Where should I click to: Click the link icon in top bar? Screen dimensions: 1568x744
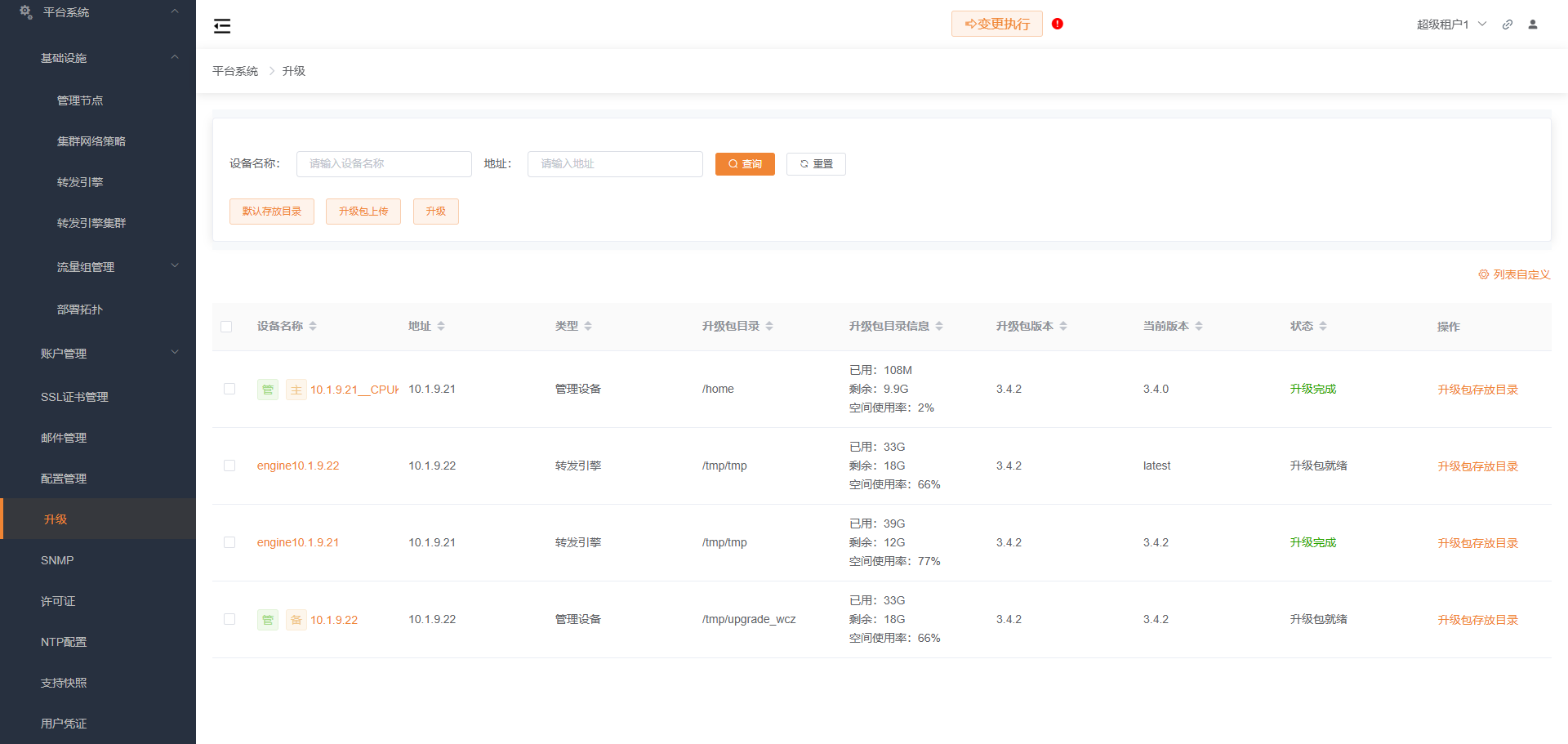[1508, 25]
